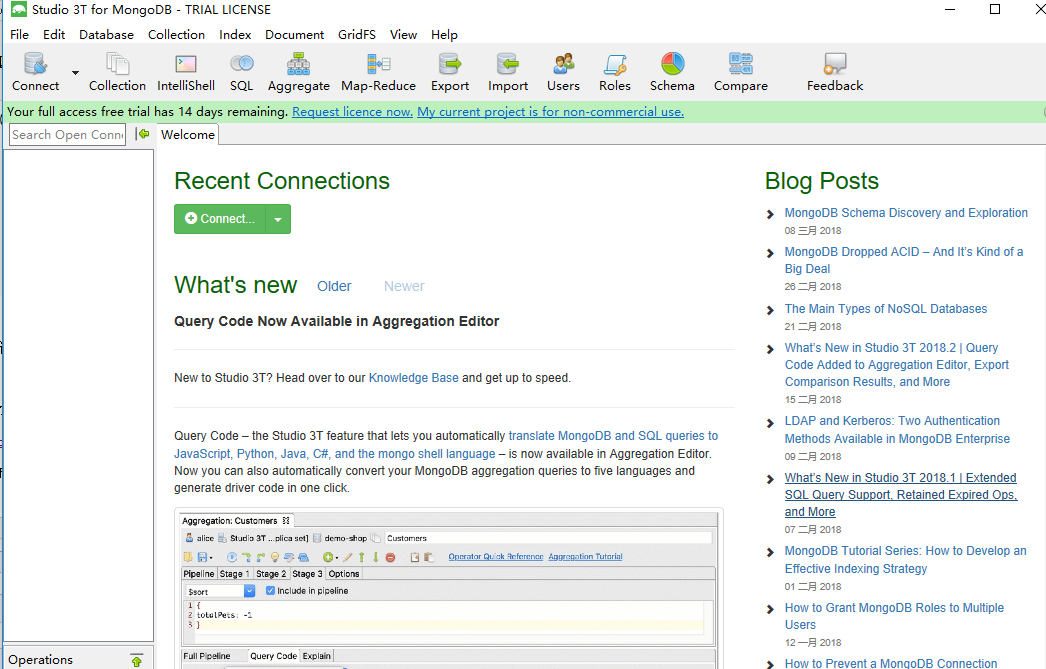1046x669 pixels.
Task: Open the GridFS menu
Action: click(357, 35)
